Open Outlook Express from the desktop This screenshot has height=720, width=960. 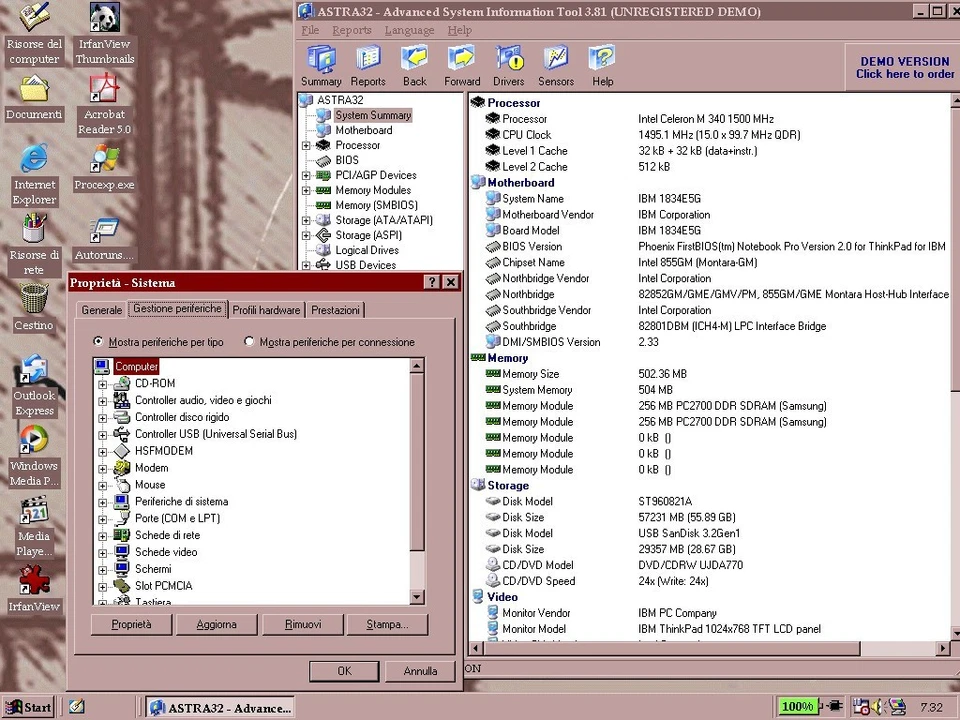[x=34, y=379]
